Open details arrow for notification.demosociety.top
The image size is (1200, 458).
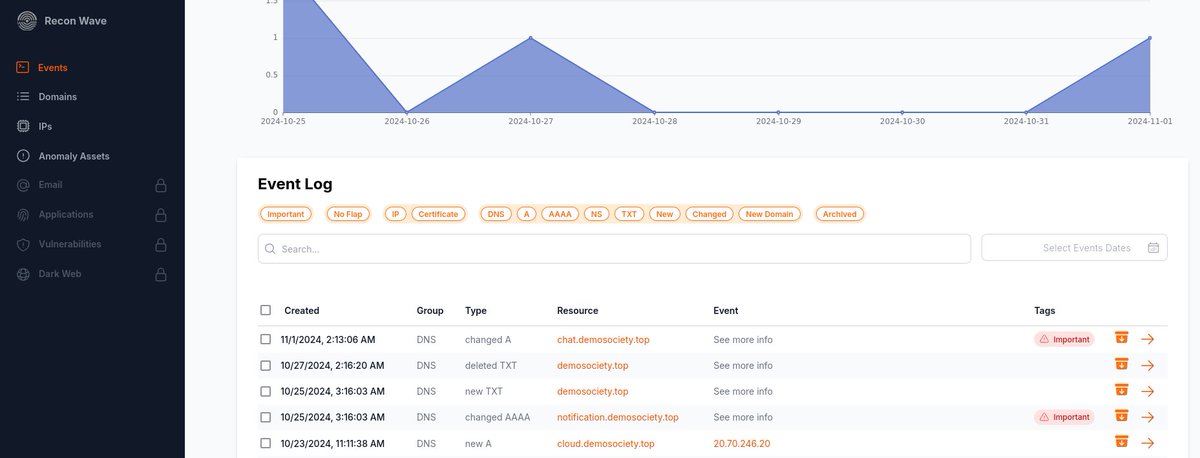pos(1148,417)
